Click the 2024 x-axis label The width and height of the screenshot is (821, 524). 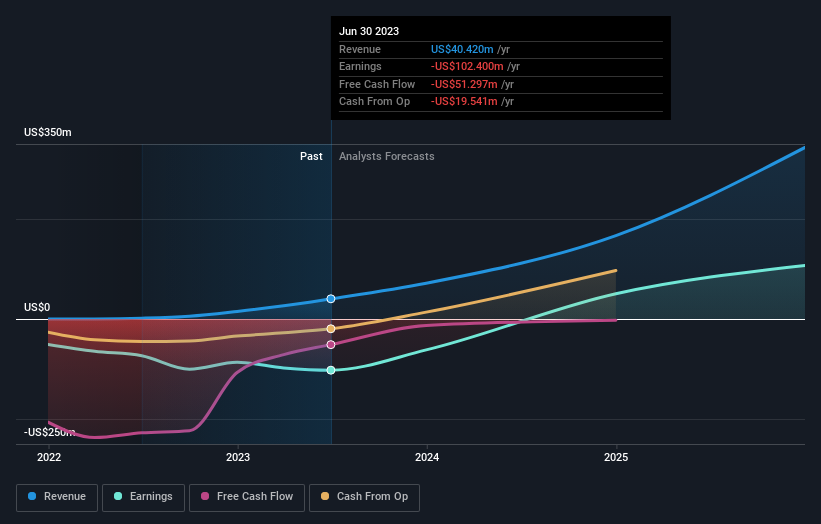(x=427, y=457)
